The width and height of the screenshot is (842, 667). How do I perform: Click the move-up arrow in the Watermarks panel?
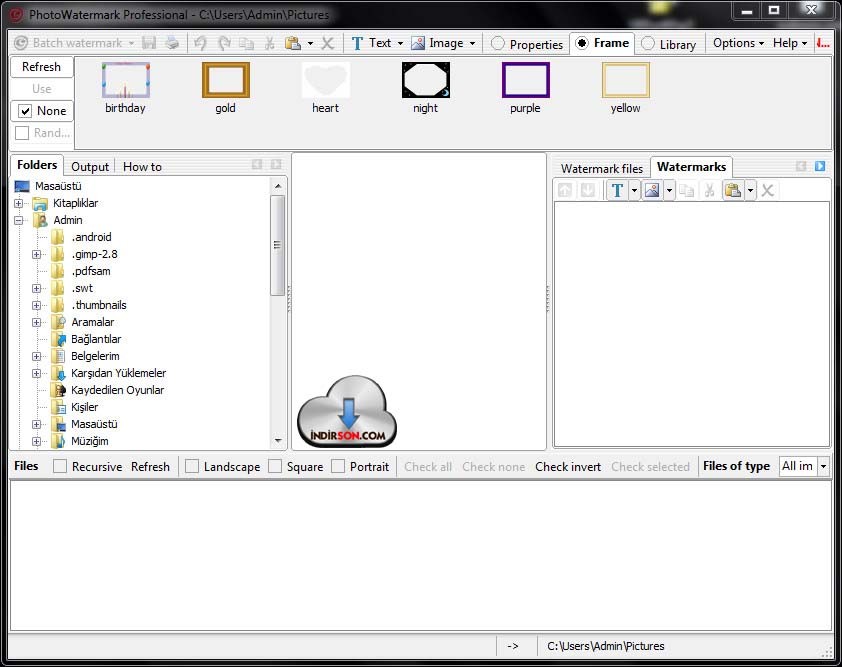click(x=565, y=190)
